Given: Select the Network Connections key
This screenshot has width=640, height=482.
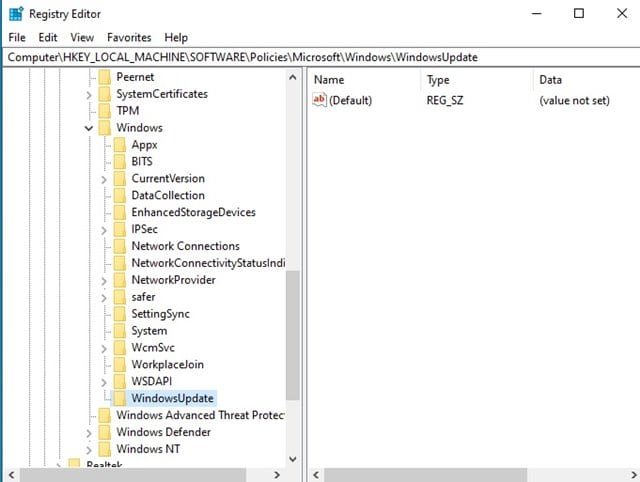Looking at the screenshot, I should click(x=185, y=246).
